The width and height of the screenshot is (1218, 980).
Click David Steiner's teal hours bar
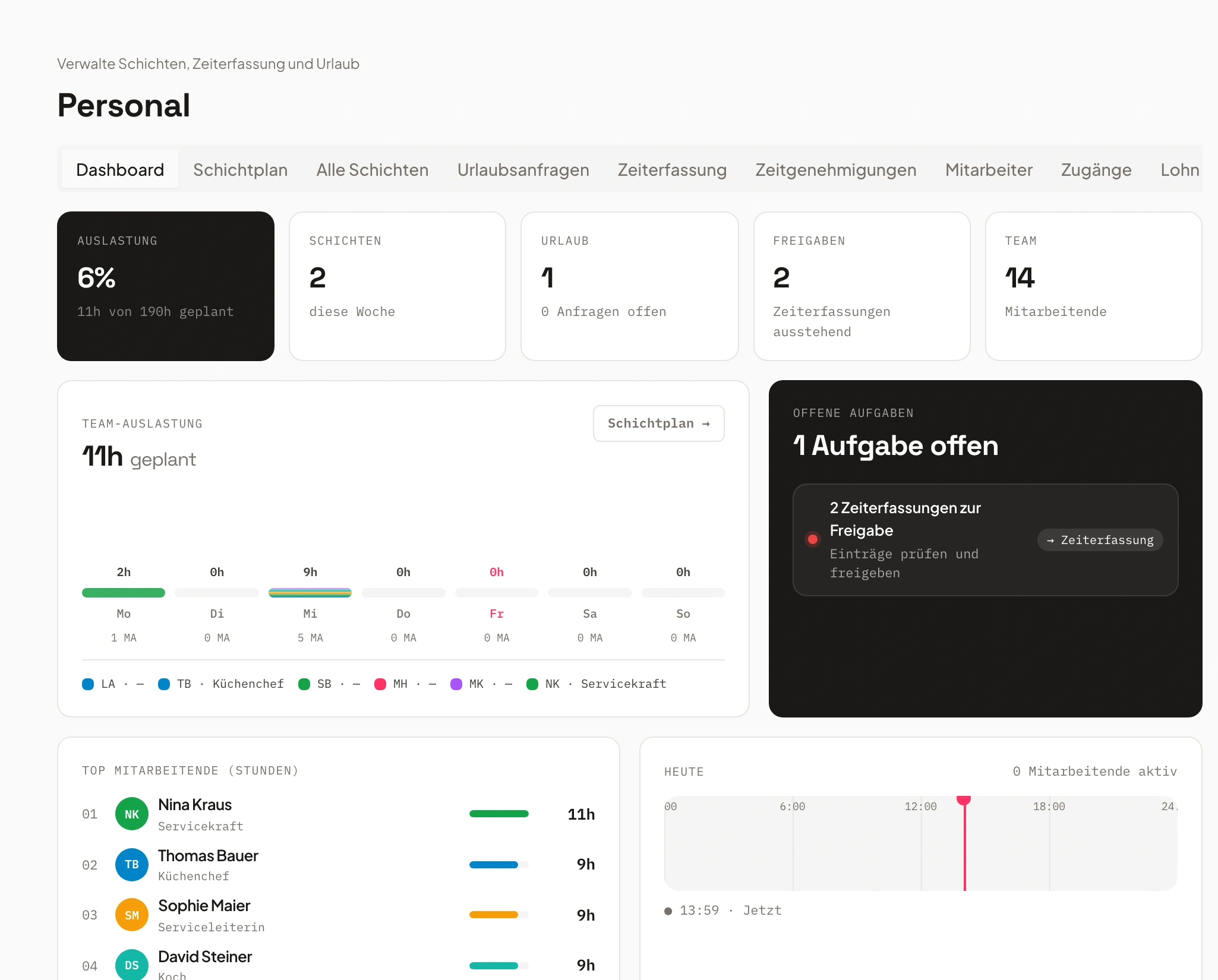tap(494, 966)
